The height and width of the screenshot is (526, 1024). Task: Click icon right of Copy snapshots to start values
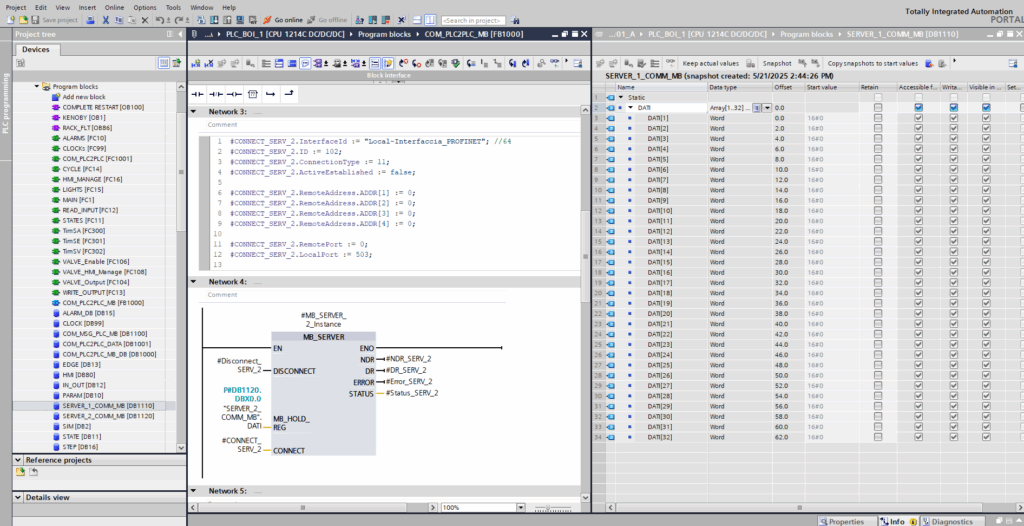click(x=929, y=63)
